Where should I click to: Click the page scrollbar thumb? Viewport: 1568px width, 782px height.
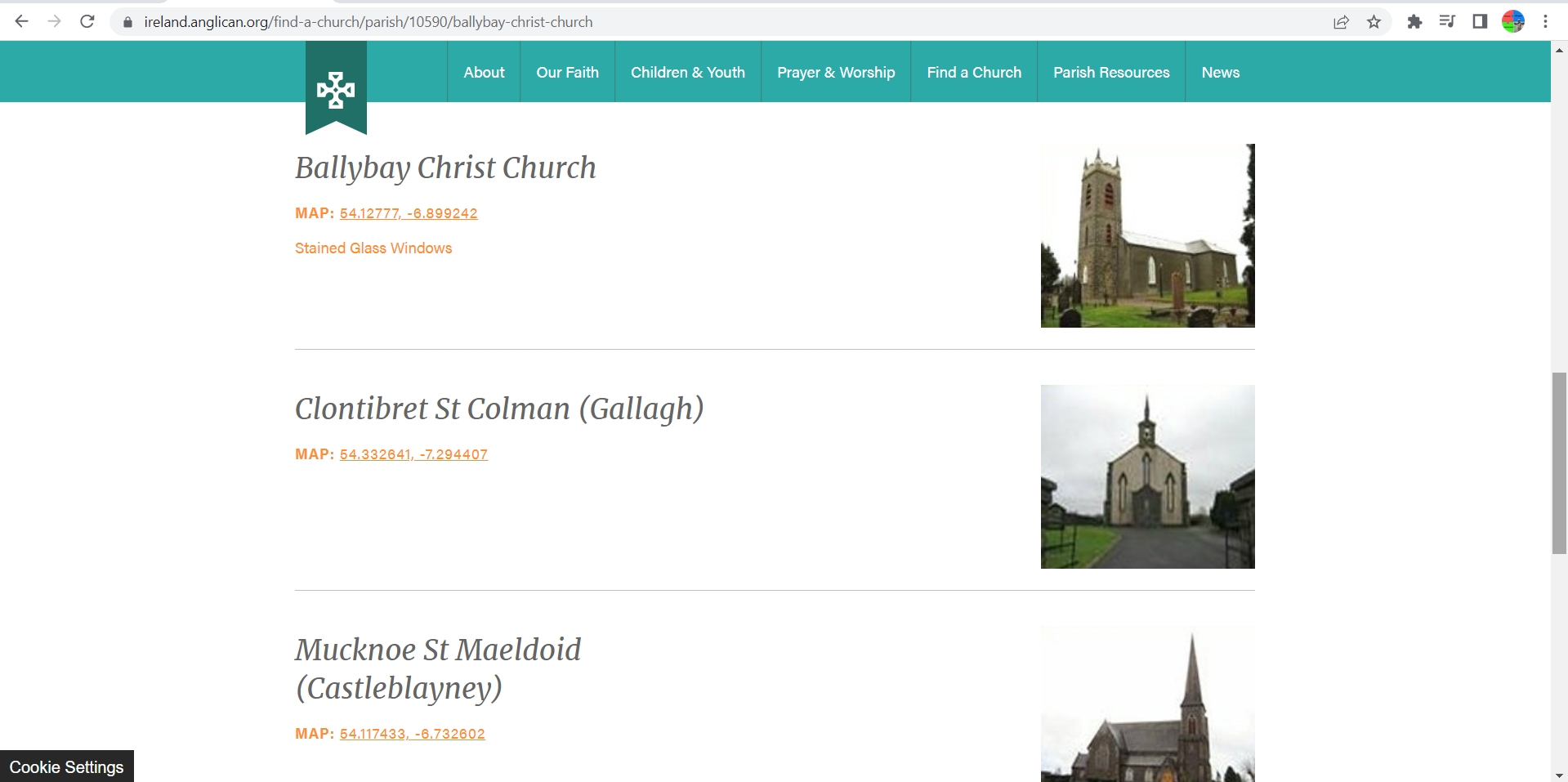click(1559, 463)
